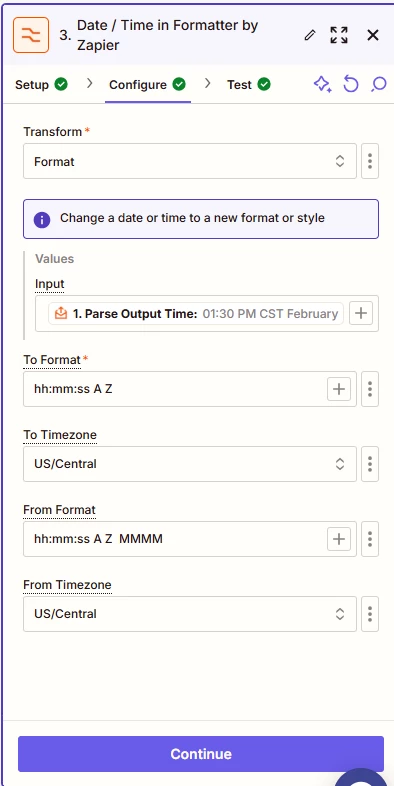Switch to the Setup tab
This screenshot has width=394, height=786.
tap(41, 85)
